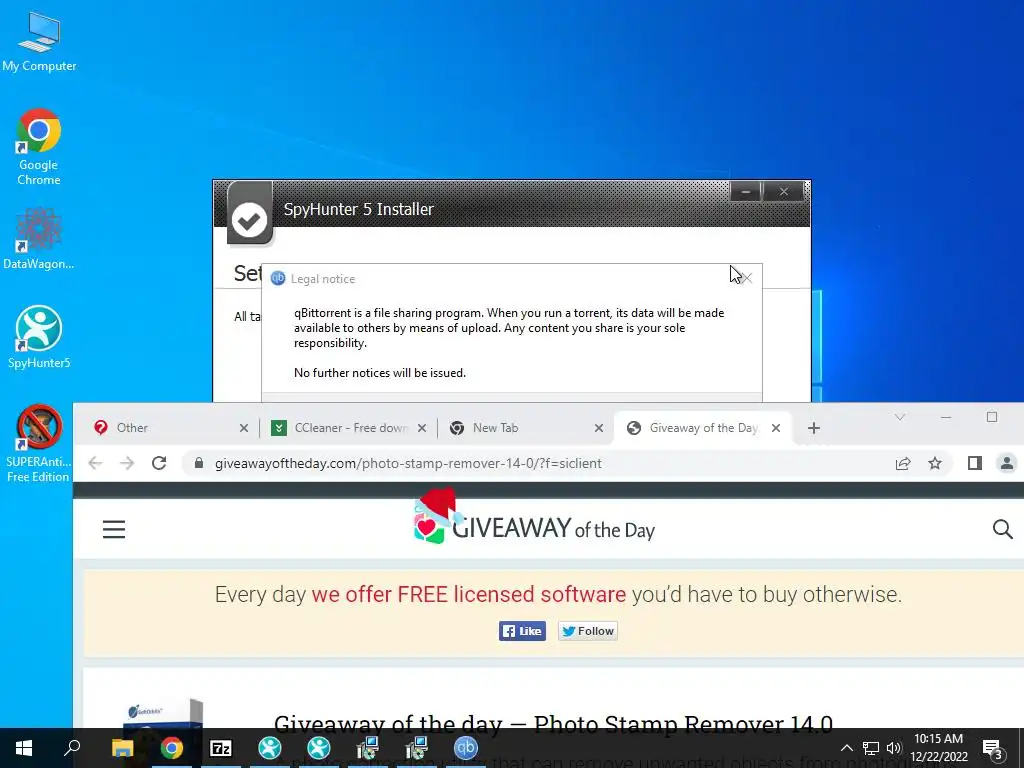This screenshot has height=768, width=1024.
Task: Switch to the New Tab browser tab
Action: tap(520, 428)
